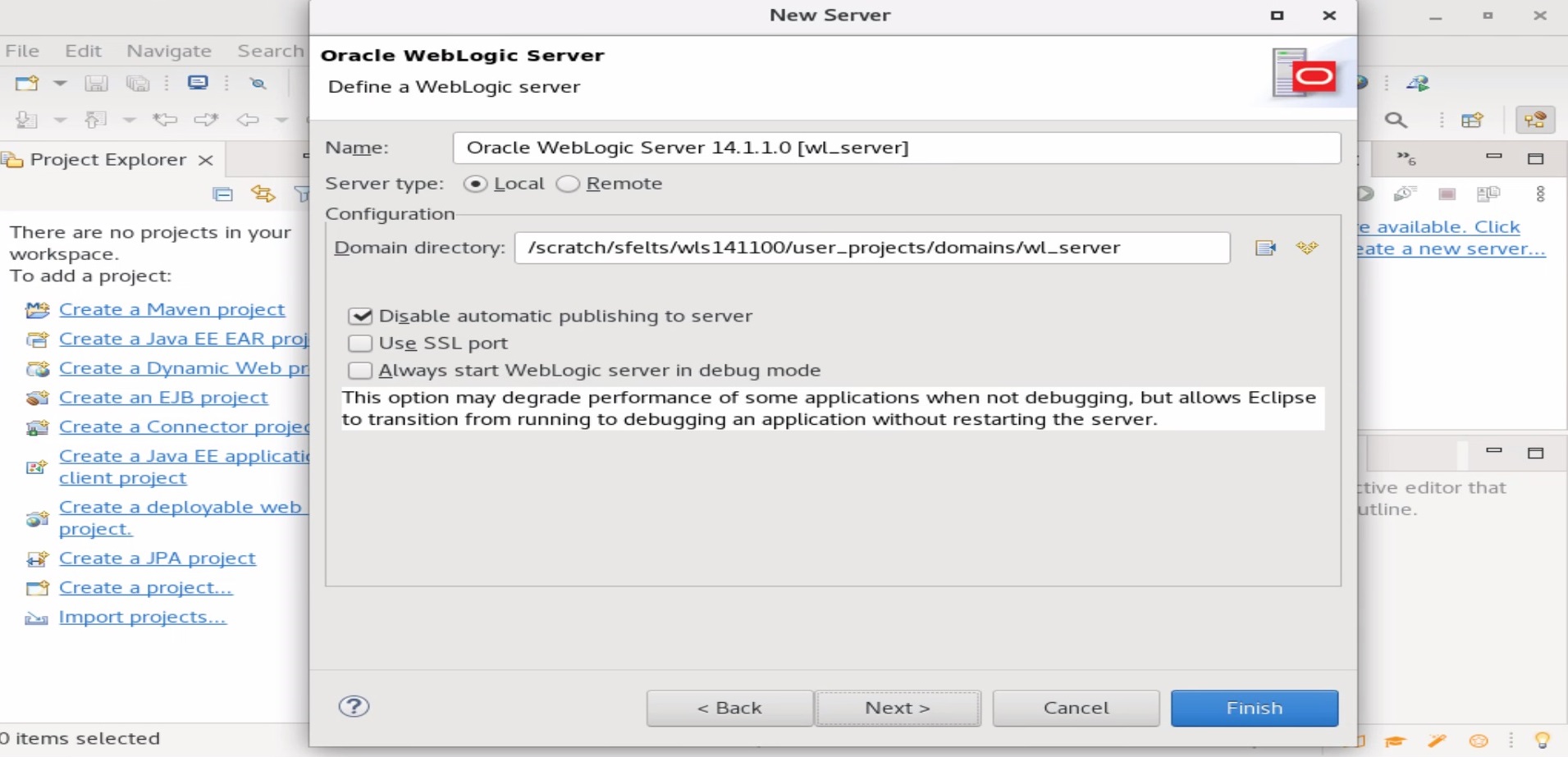Uncheck Disable automatic publishing to server
This screenshot has width=1568, height=757.
(360, 316)
